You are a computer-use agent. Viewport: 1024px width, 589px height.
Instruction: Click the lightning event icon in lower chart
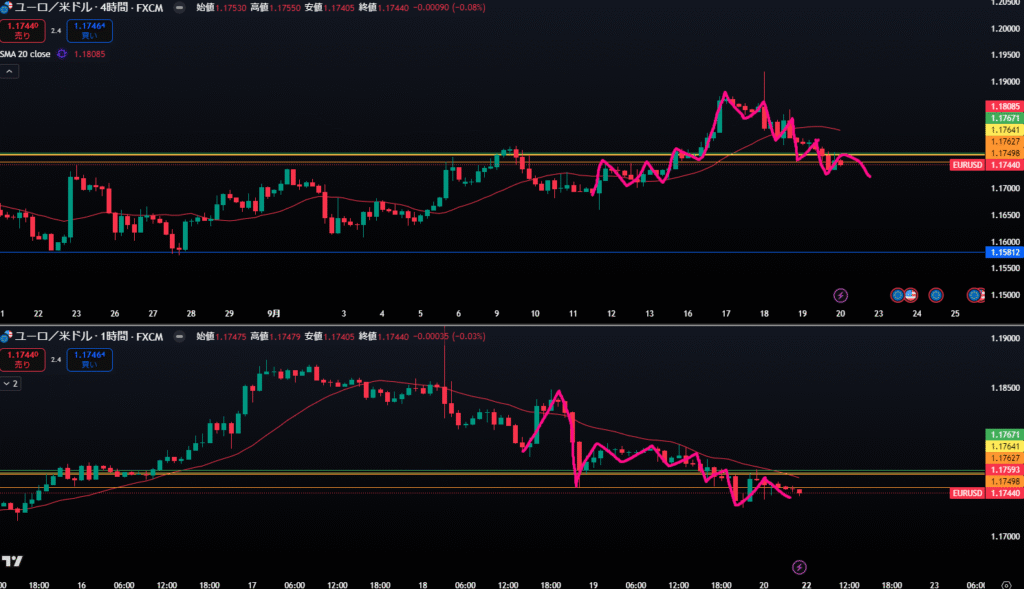pos(798,567)
